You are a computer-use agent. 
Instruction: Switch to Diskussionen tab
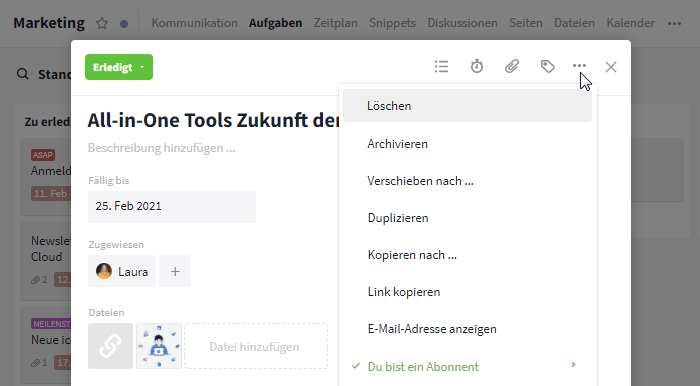click(x=462, y=23)
